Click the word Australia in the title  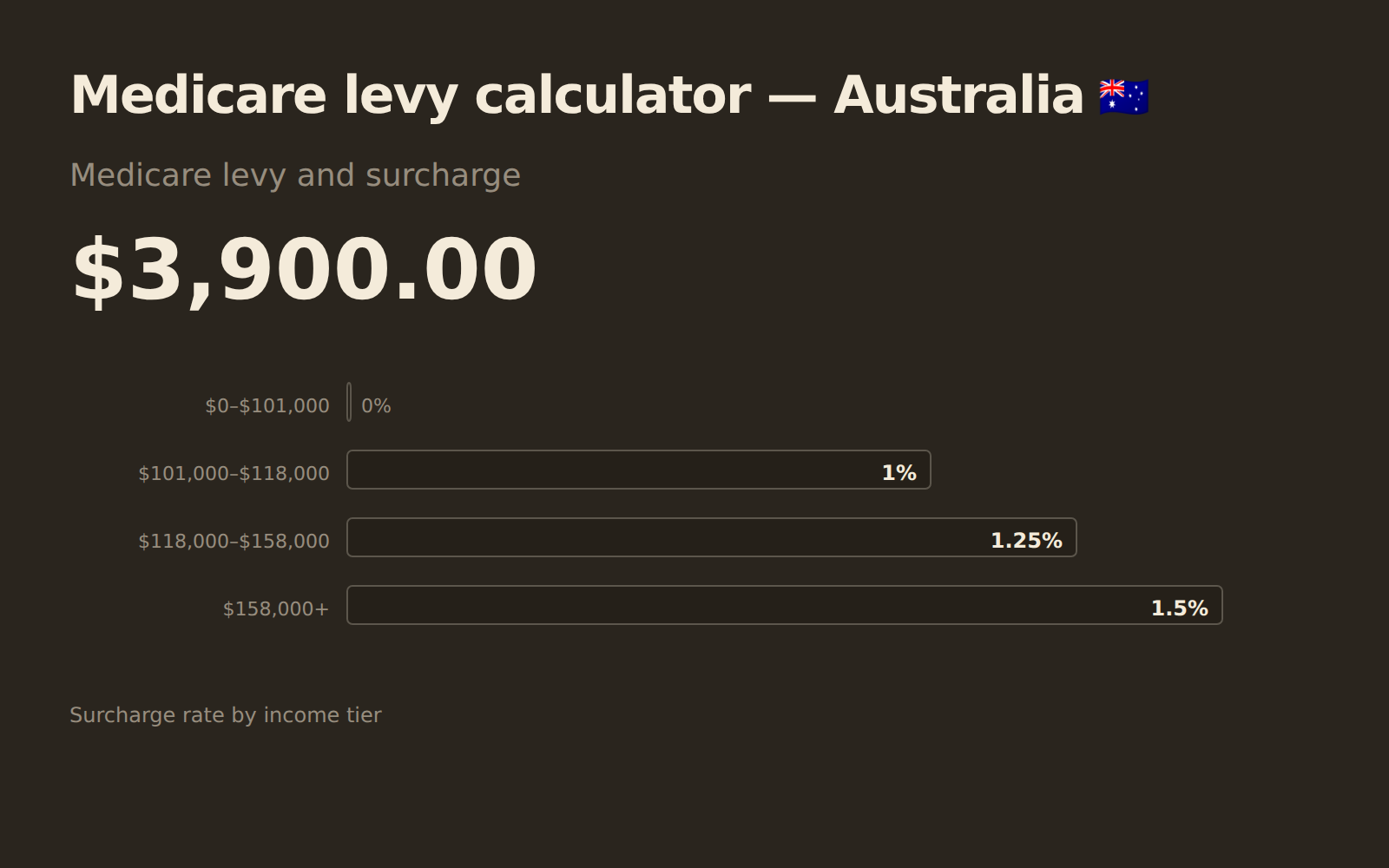959,95
